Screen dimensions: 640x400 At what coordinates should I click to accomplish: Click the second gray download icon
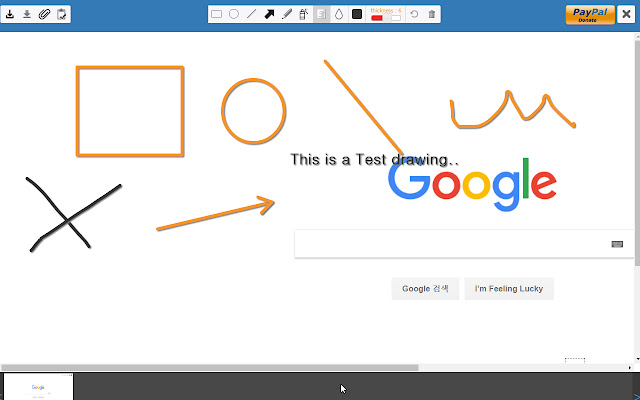(27, 14)
